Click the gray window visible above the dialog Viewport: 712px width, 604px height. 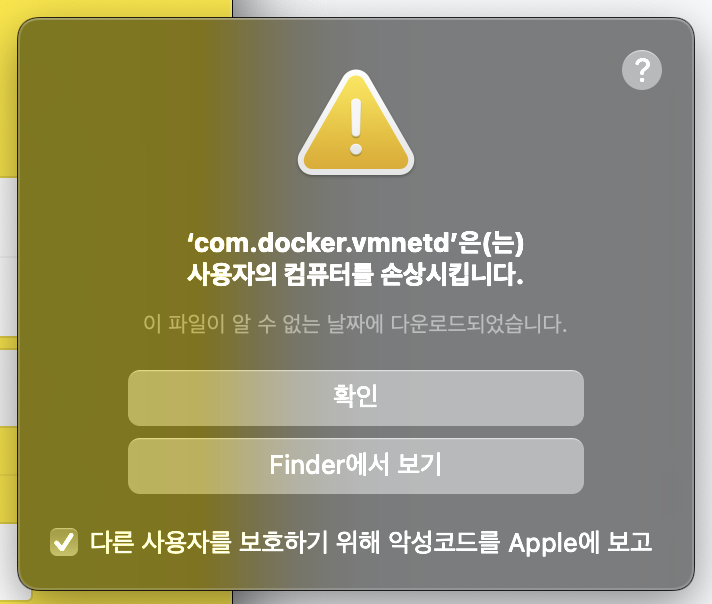coord(472,8)
